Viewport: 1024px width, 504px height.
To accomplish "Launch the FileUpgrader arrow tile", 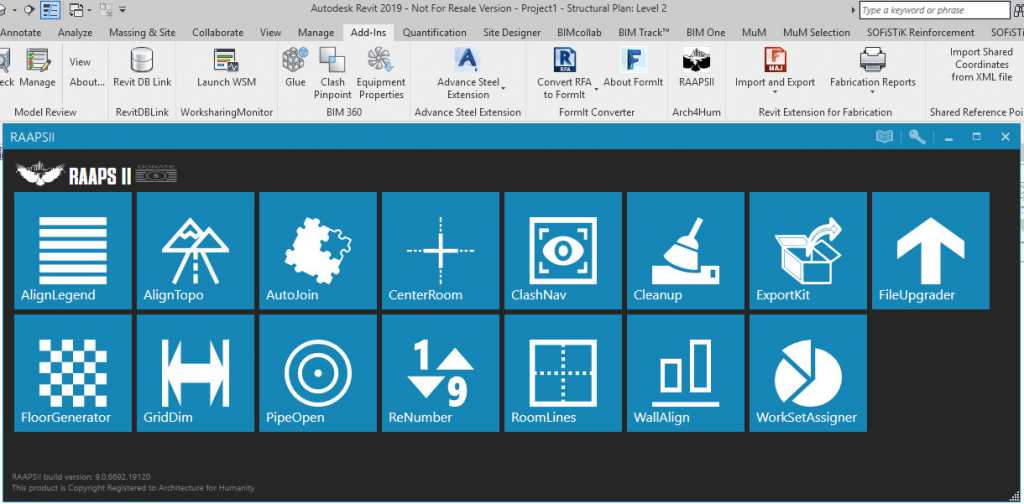I will point(931,250).
